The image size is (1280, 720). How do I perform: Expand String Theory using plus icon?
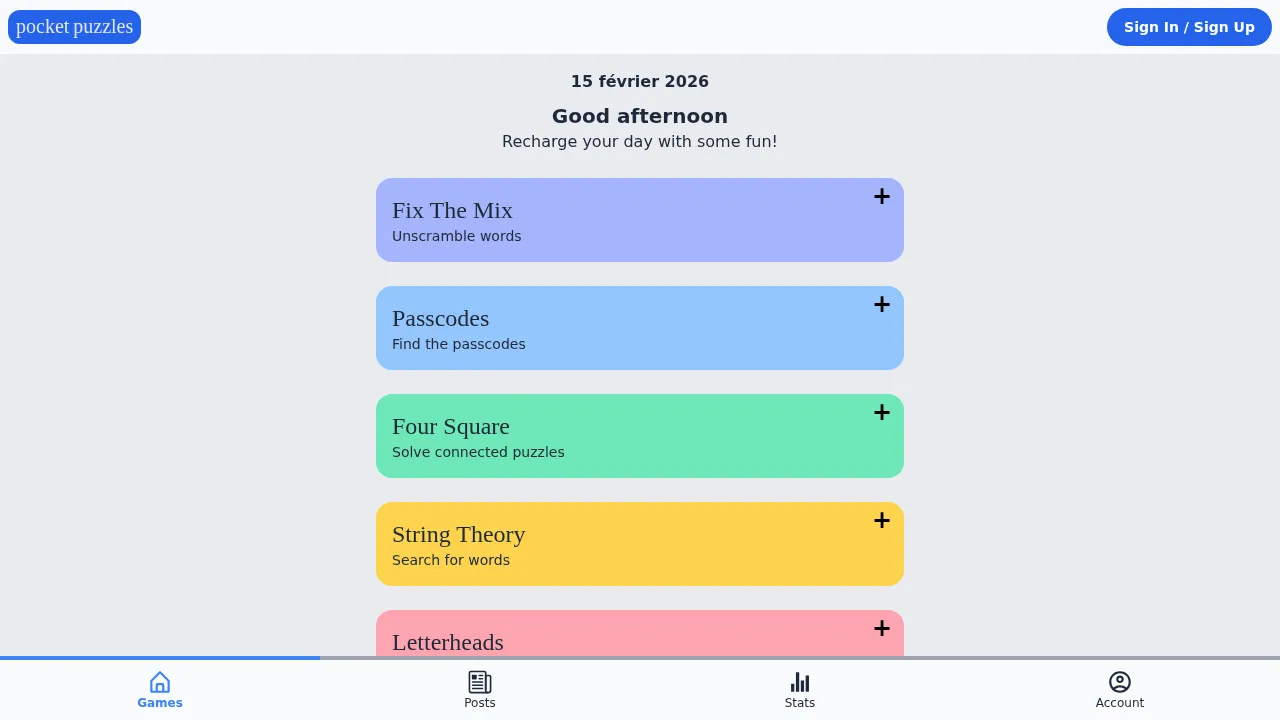click(881, 521)
